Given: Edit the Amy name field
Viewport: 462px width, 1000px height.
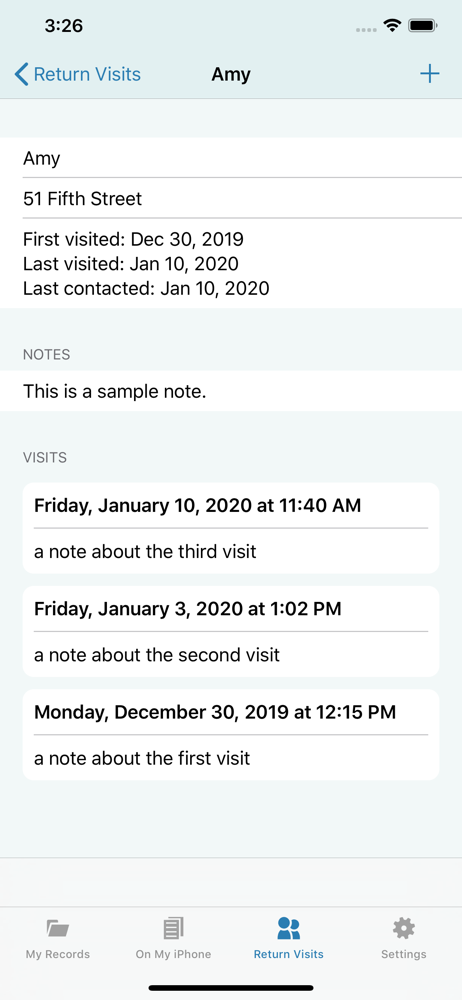Looking at the screenshot, I should point(231,158).
